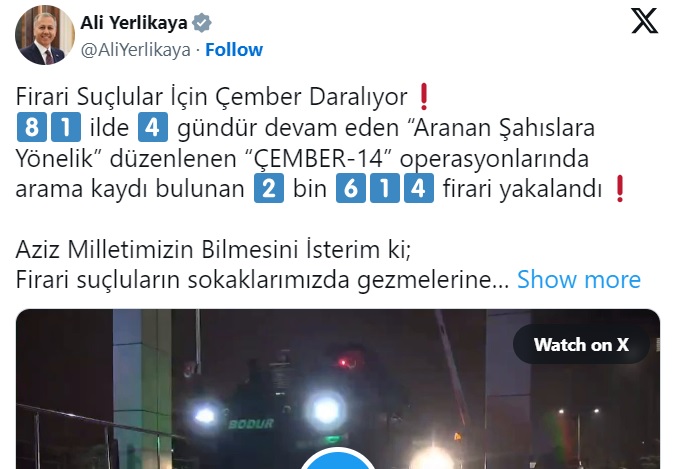680x469 pixels.
Task: Click the keycap 2 emoji before bin
Action: pos(269,188)
